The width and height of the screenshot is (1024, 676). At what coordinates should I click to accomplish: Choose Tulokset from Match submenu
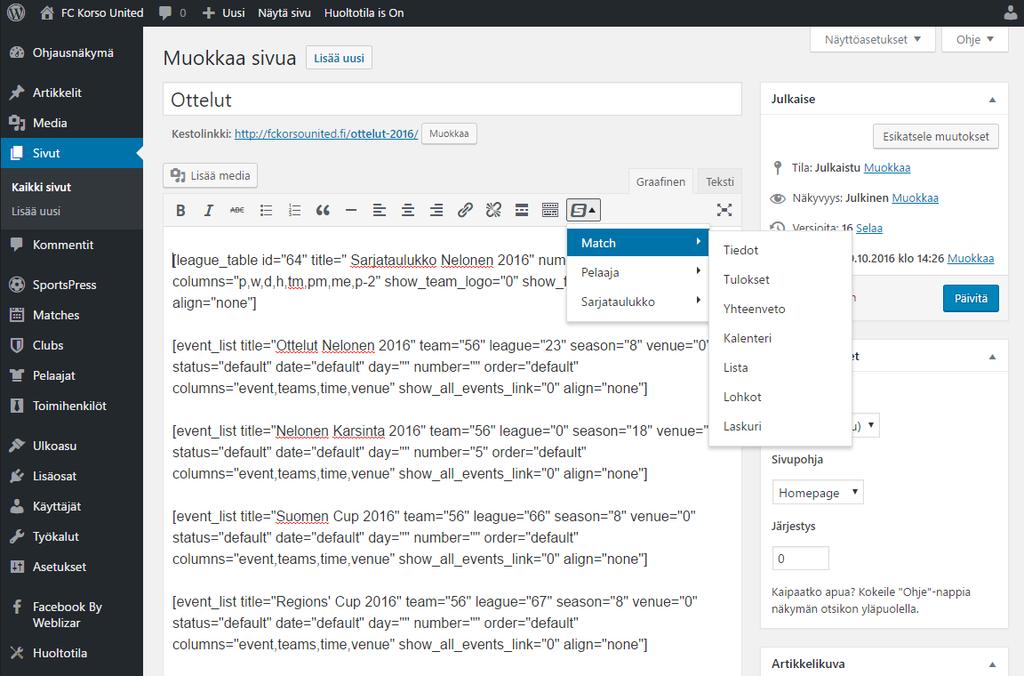pyautogui.click(x=780, y=280)
